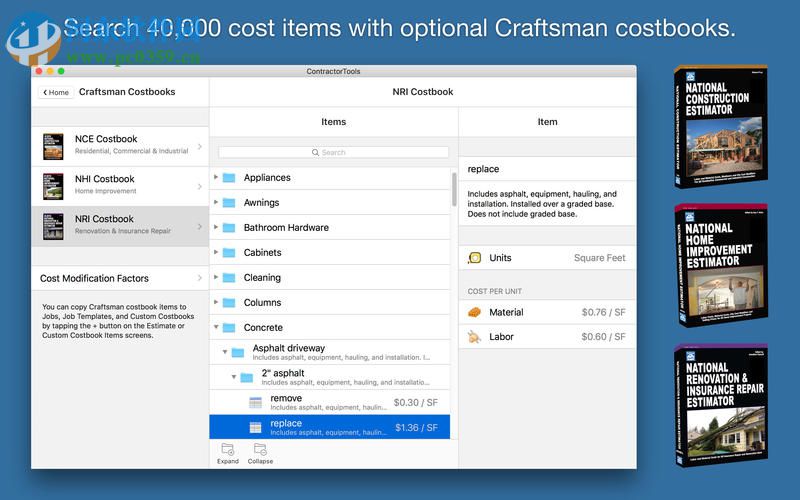Click the Expand toolbar button

(228, 453)
